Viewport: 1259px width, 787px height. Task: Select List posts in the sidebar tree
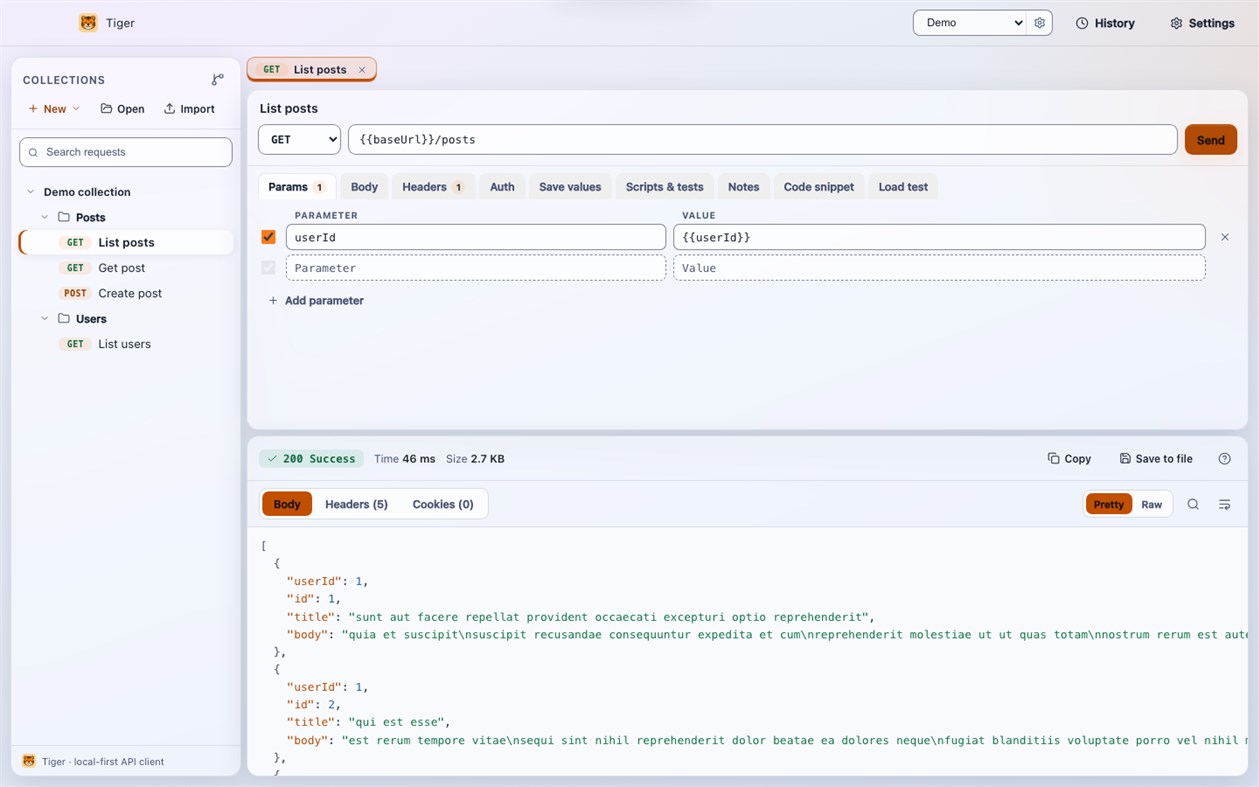[126, 243]
